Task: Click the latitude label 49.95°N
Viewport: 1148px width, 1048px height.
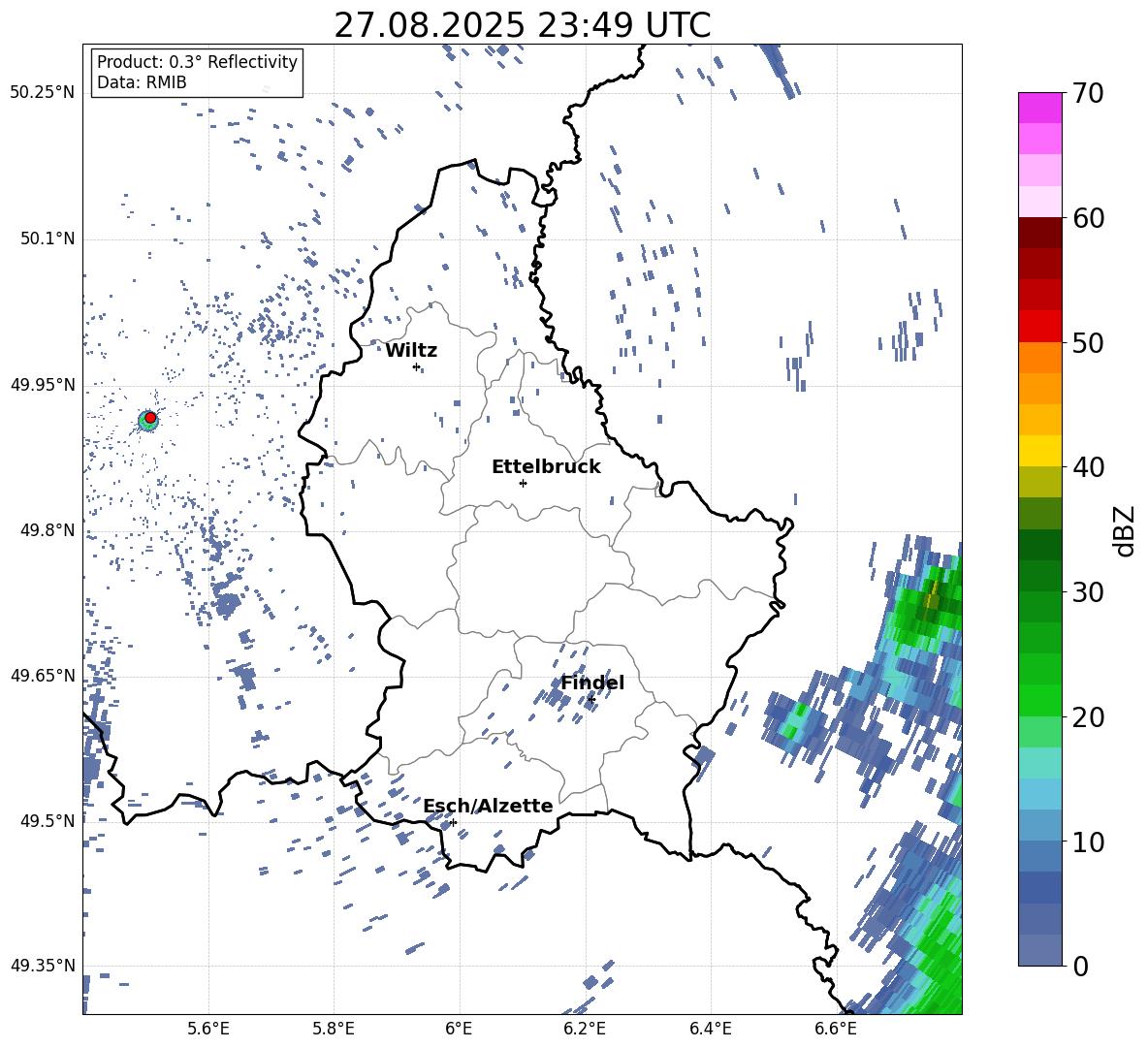Action: 43,385
